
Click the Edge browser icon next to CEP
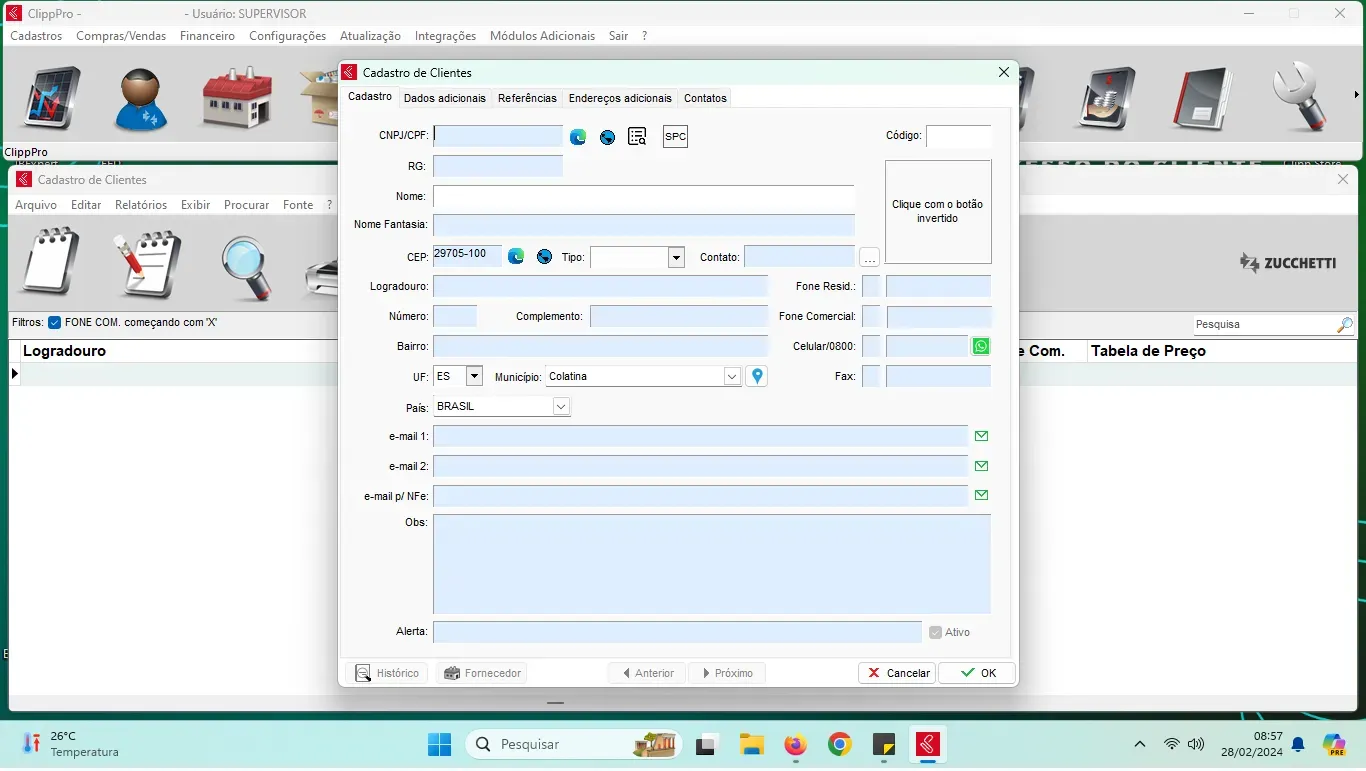pos(516,257)
